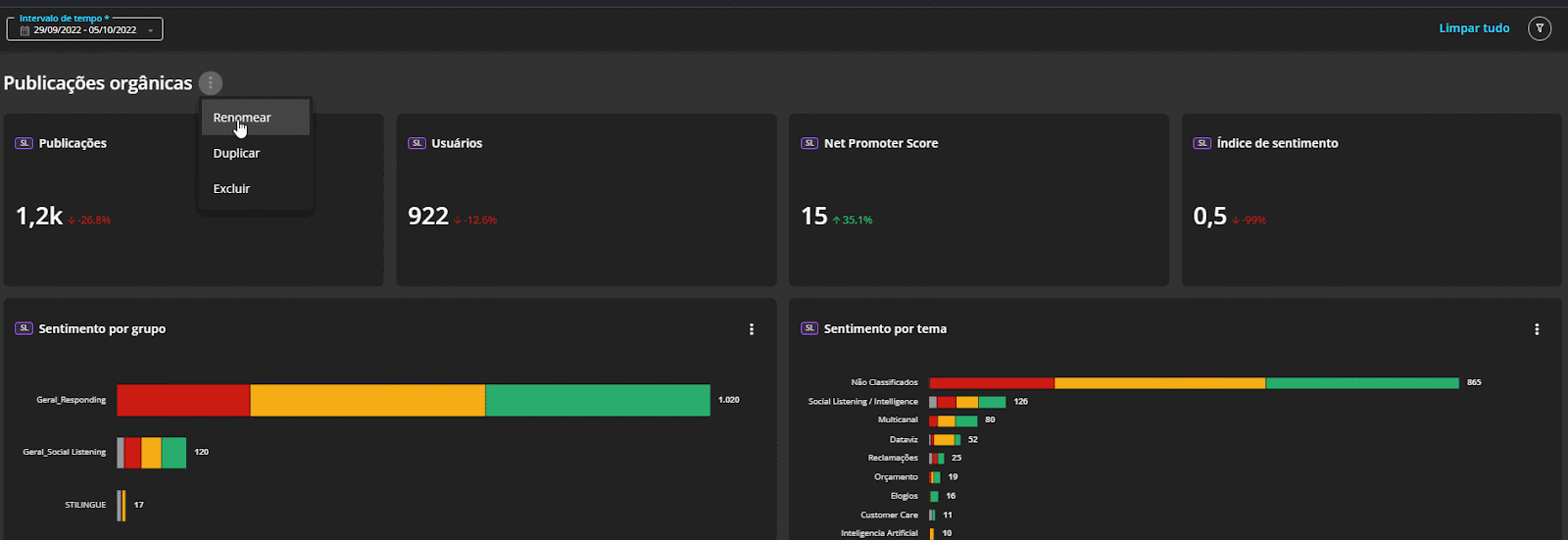Click red segment of Não Classificados bar
1568x540 pixels.
991,382
